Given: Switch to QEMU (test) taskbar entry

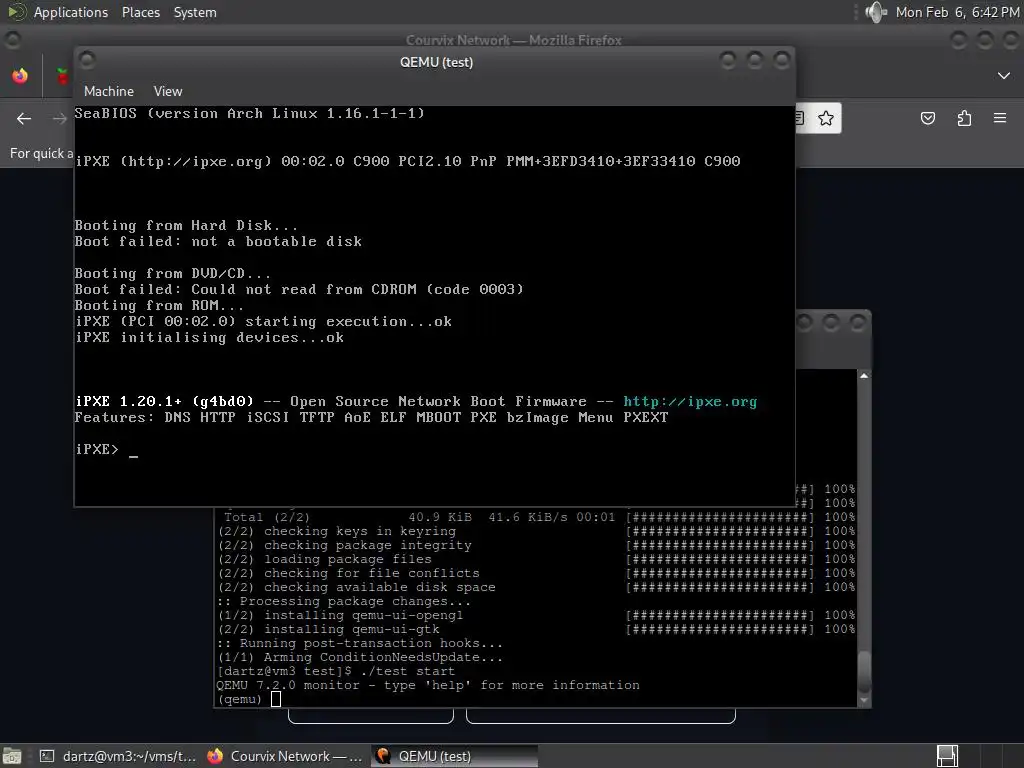Looking at the screenshot, I should click(x=455, y=756).
